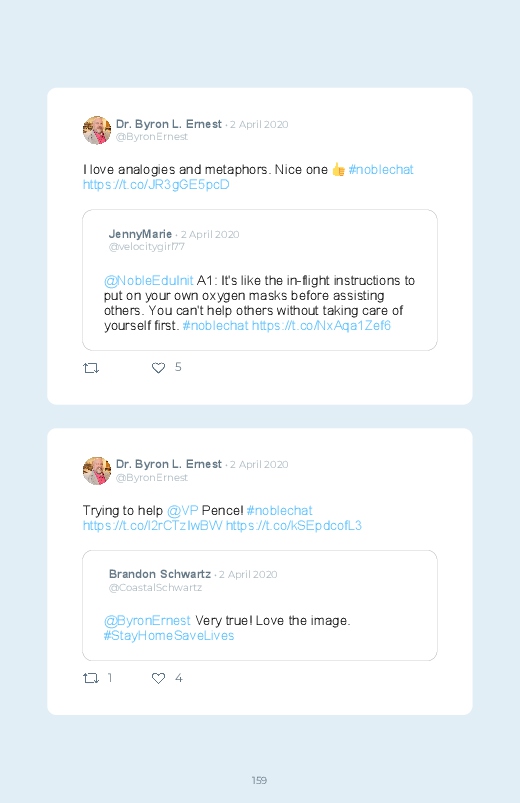Click the retweet icon on the first tweet
The height and width of the screenshot is (803, 520).
(91, 368)
